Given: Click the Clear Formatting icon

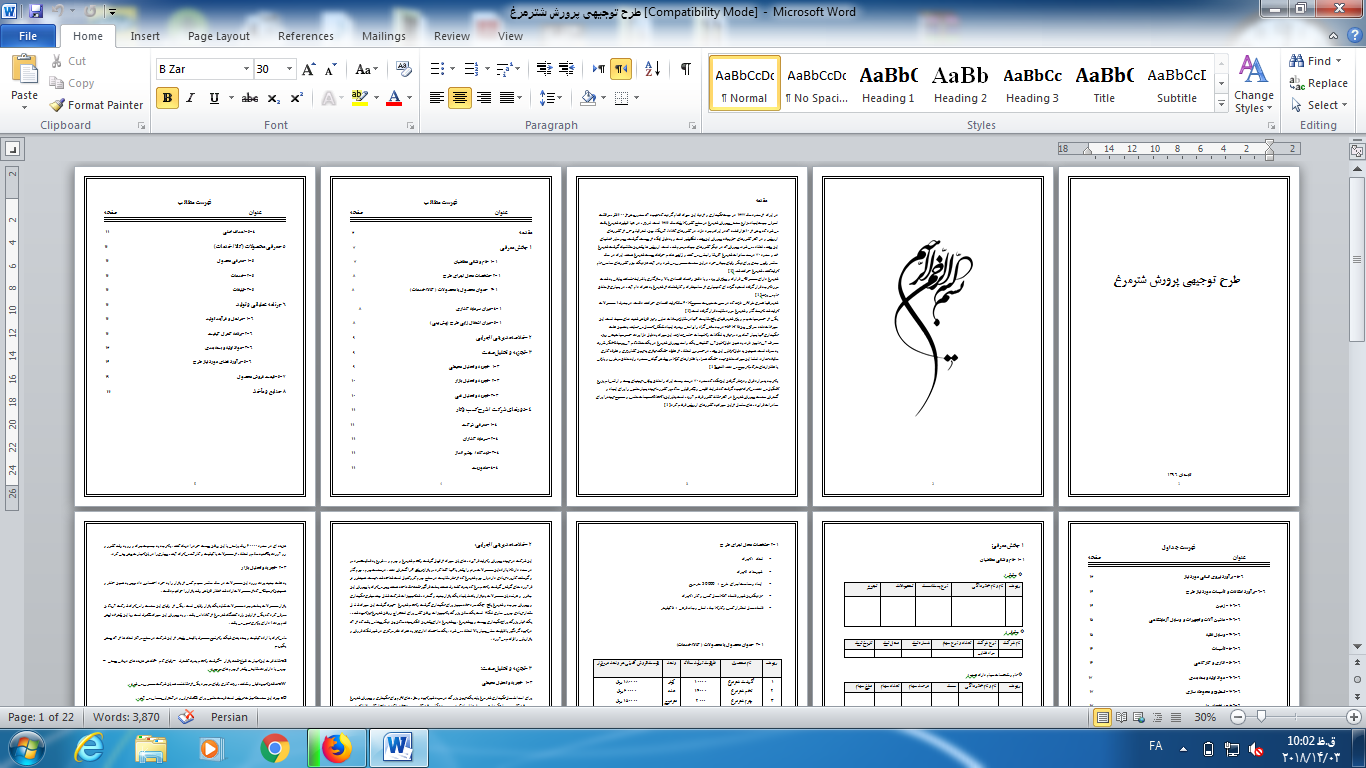Looking at the screenshot, I should click(404, 69).
